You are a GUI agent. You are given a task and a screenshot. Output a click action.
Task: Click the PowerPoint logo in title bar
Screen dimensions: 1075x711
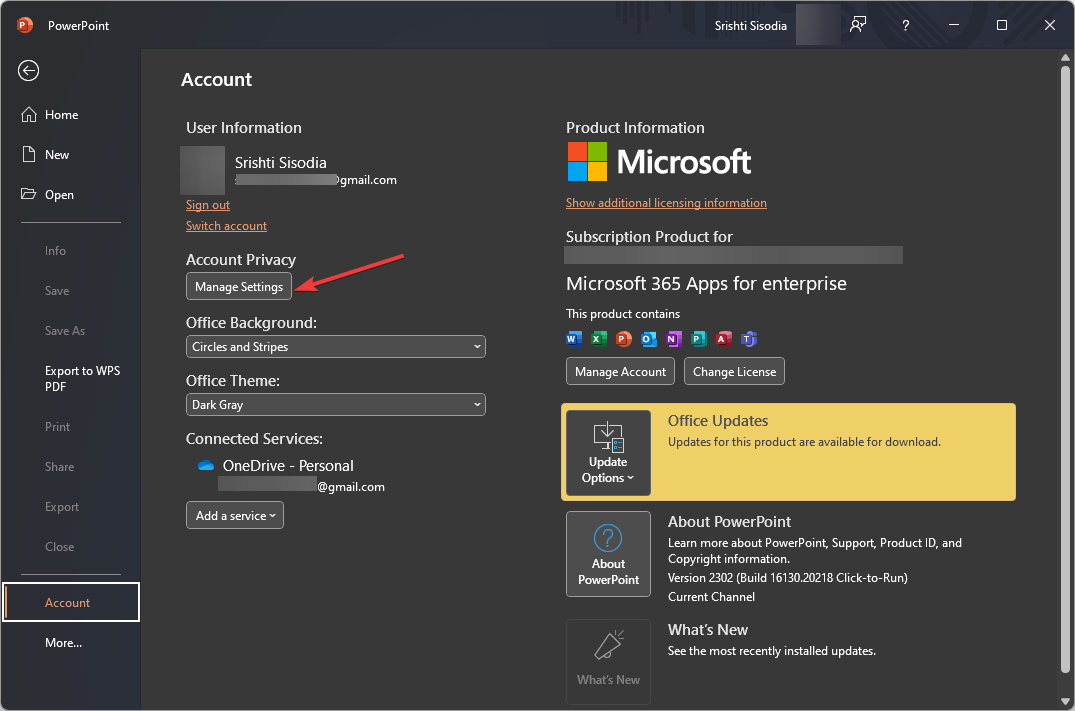pos(25,25)
